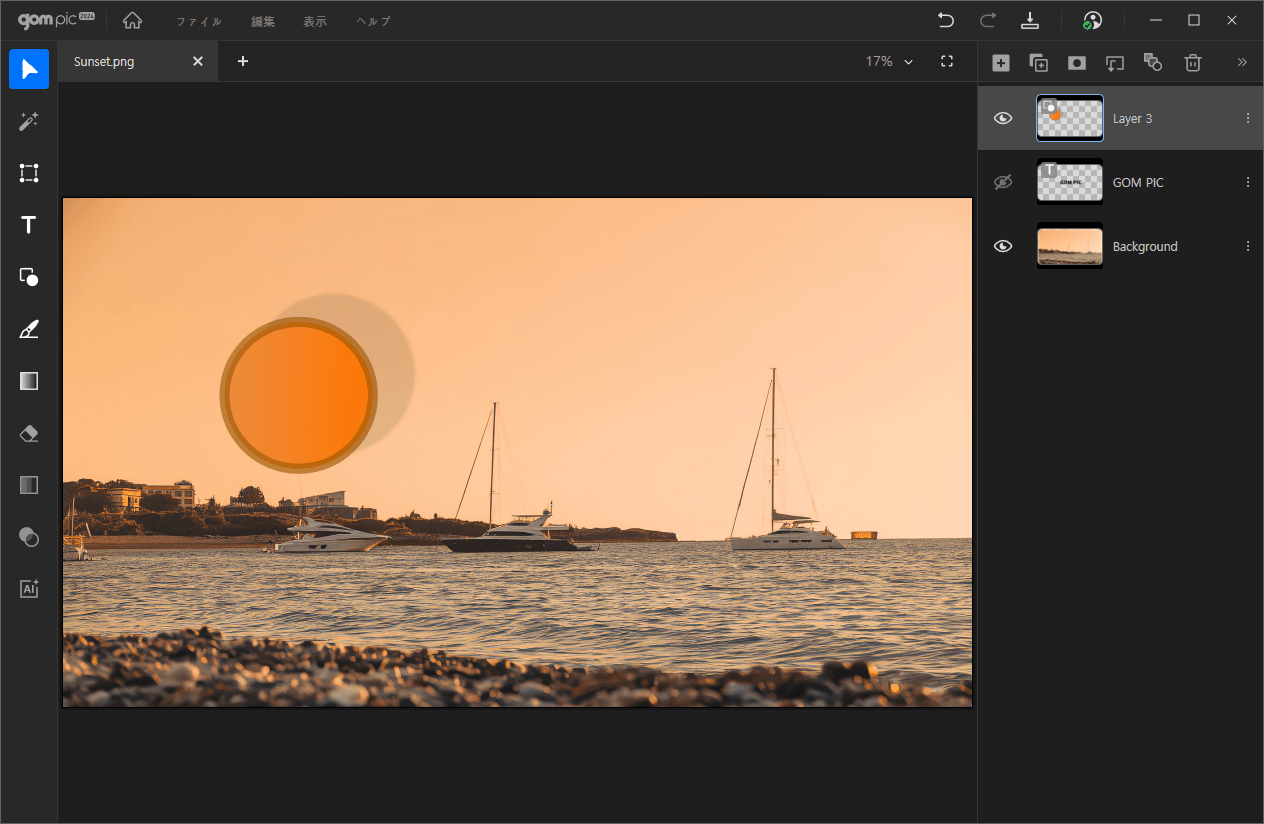Viewport: 1264px width, 824px height.
Task: Show the GOM PIC text layer
Action: coord(1003,182)
